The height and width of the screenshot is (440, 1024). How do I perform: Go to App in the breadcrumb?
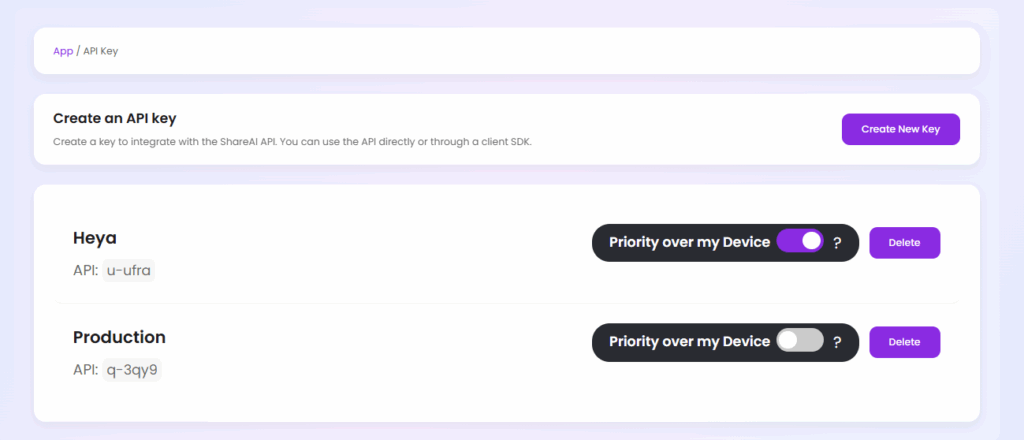tap(63, 51)
